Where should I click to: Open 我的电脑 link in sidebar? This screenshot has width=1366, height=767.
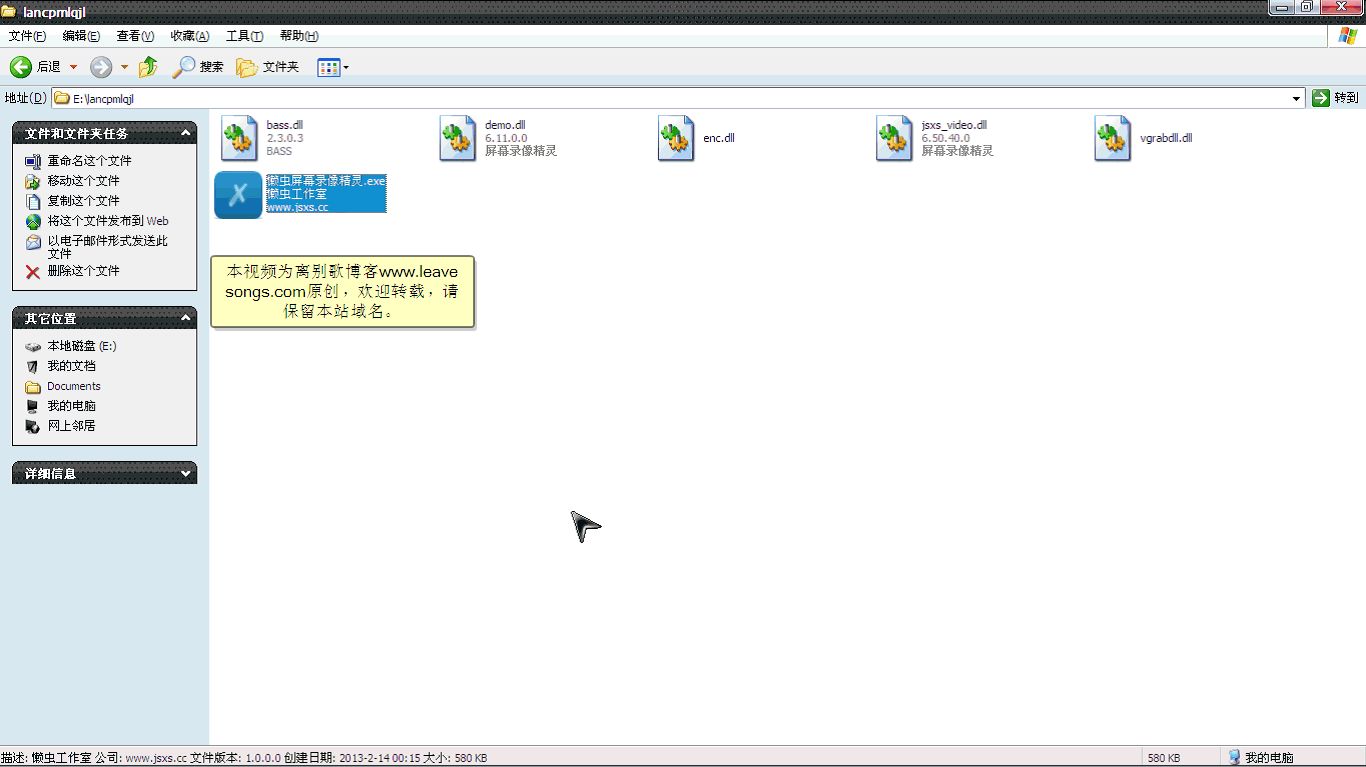tap(71, 406)
